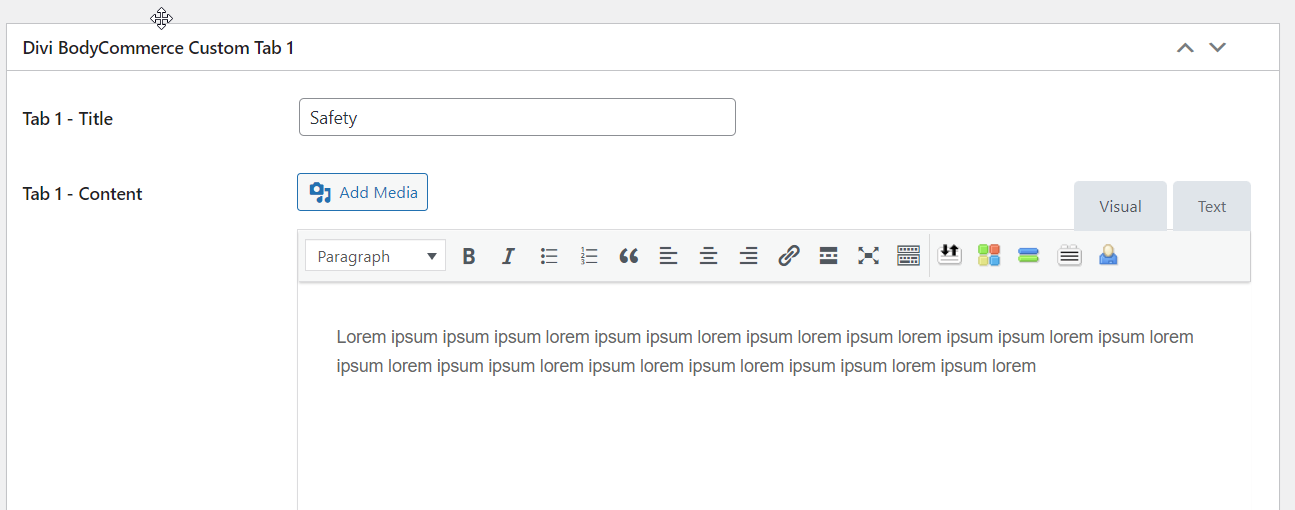Align text left
Viewport: 1295px width, 510px height.
click(669, 256)
